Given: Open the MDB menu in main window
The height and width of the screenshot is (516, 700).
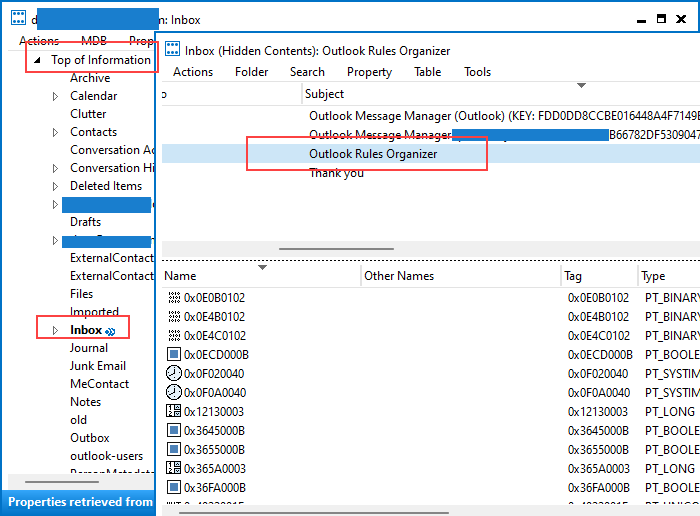Looking at the screenshot, I should click(94, 41).
